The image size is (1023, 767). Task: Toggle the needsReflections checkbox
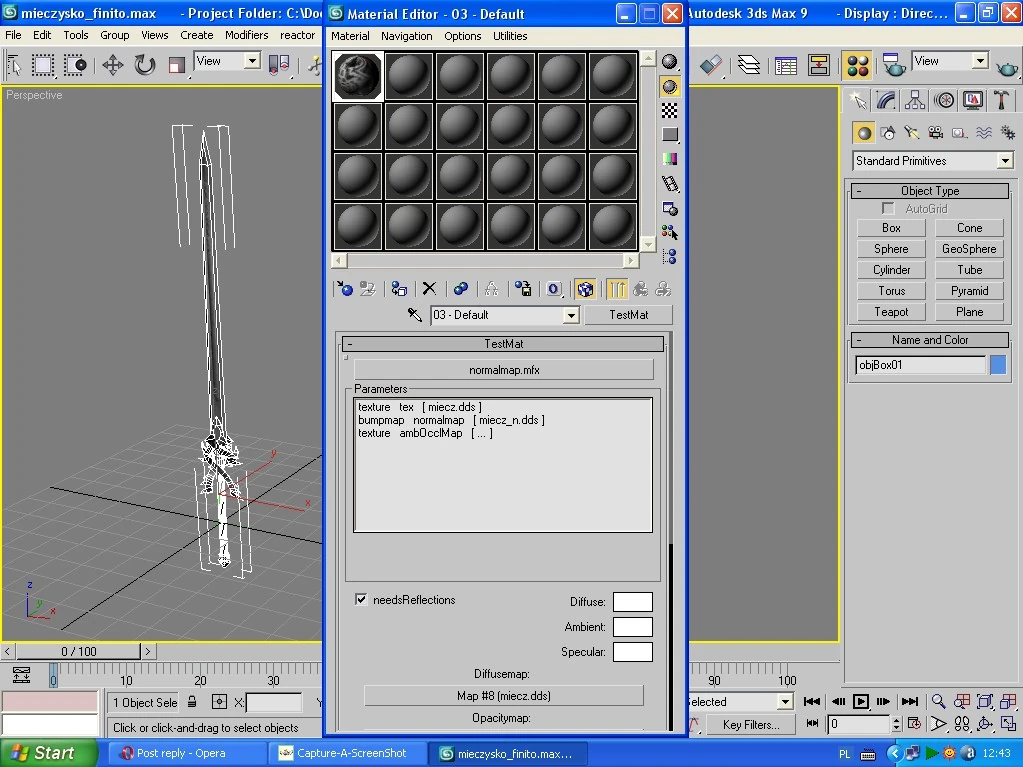(x=361, y=600)
